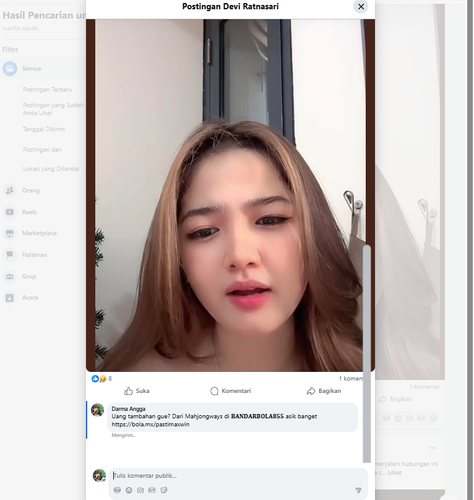Click the Lihat link in the background post
Screen dimensions: 474x500
tap(395, 473)
